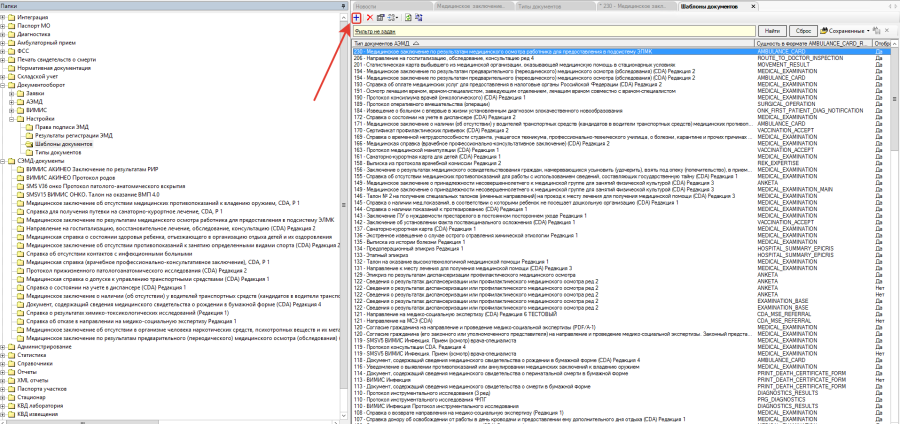
Task: Click folder icon of the КВД извещения item
Action: click(12, 414)
